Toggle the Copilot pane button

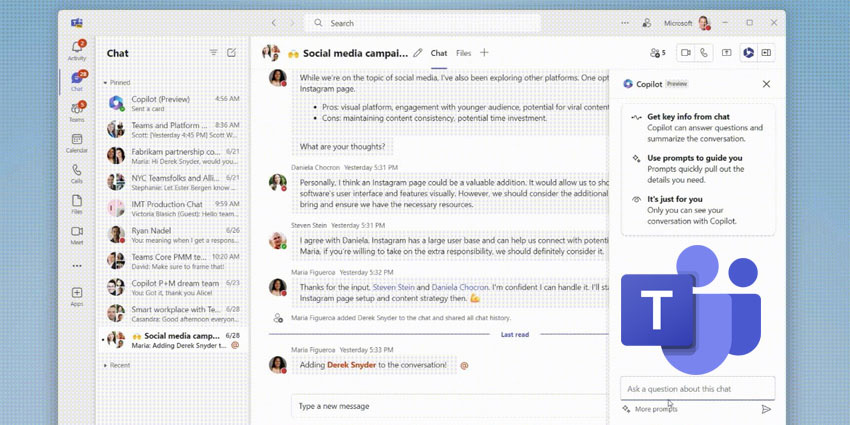(x=747, y=53)
